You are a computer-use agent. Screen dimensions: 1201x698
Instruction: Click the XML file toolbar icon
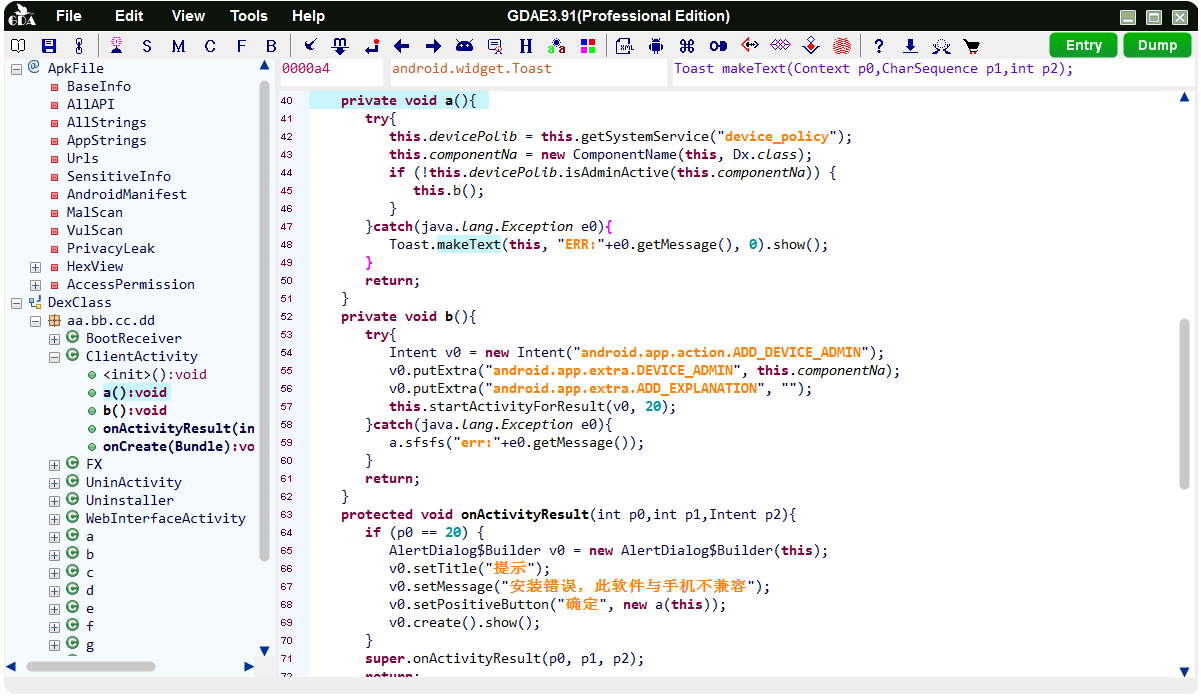(624, 46)
